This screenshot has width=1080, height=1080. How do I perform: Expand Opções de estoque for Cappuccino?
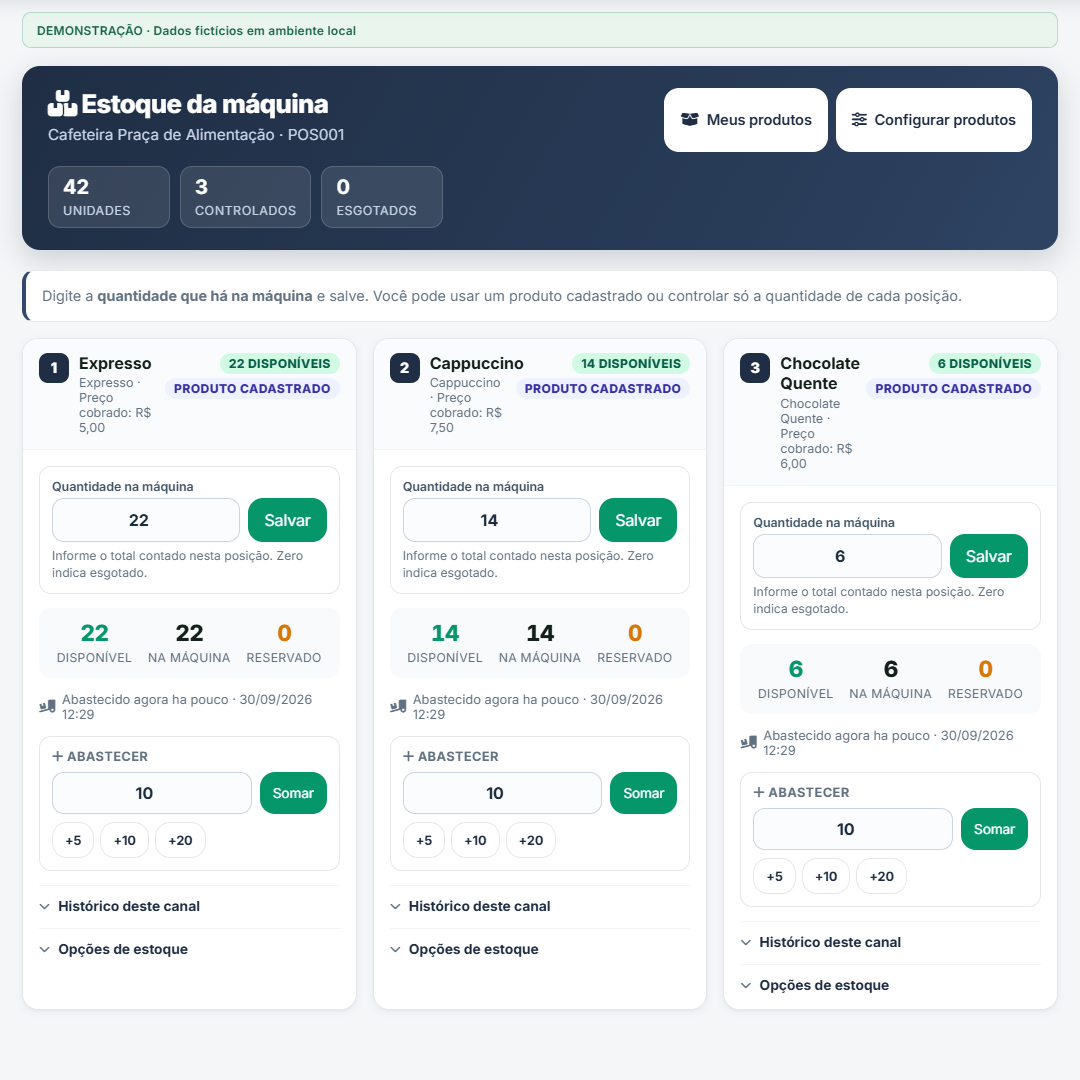click(540, 949)
